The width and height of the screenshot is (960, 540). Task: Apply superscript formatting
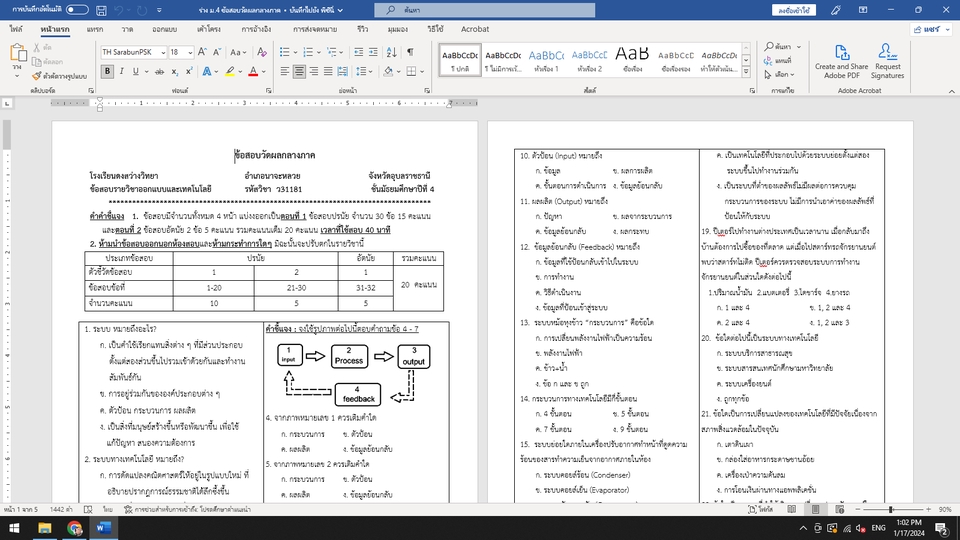coord(189,72)
